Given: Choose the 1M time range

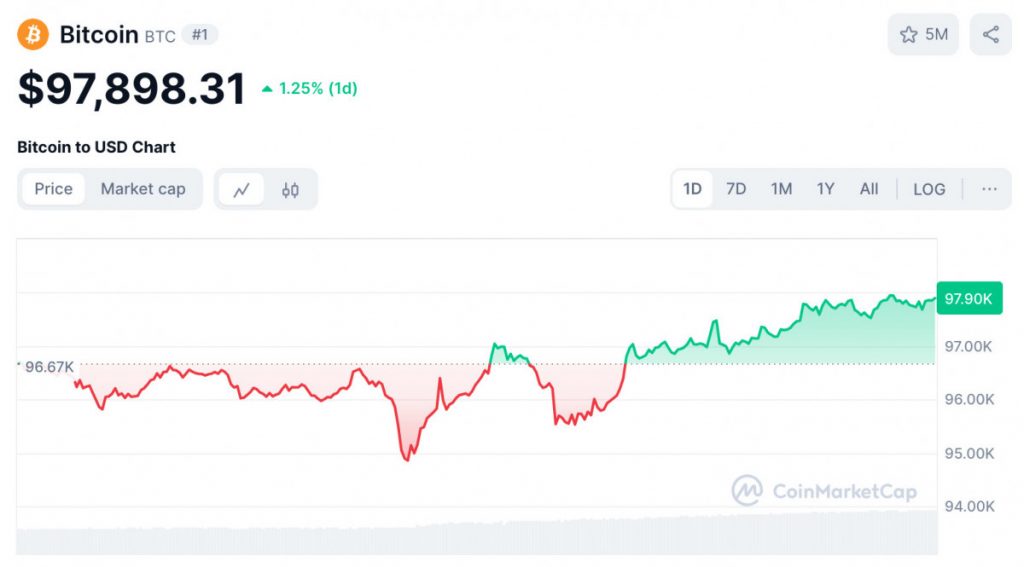Looking at the screenshot, I should click(x=781, y=189).
